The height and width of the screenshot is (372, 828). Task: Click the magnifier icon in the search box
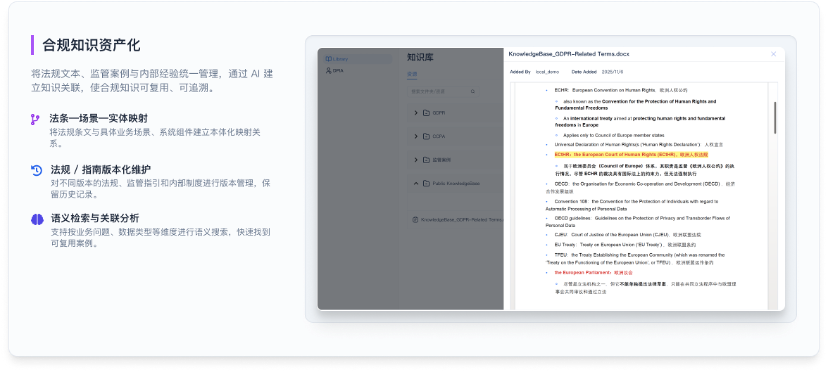click(x=473, y=91)
